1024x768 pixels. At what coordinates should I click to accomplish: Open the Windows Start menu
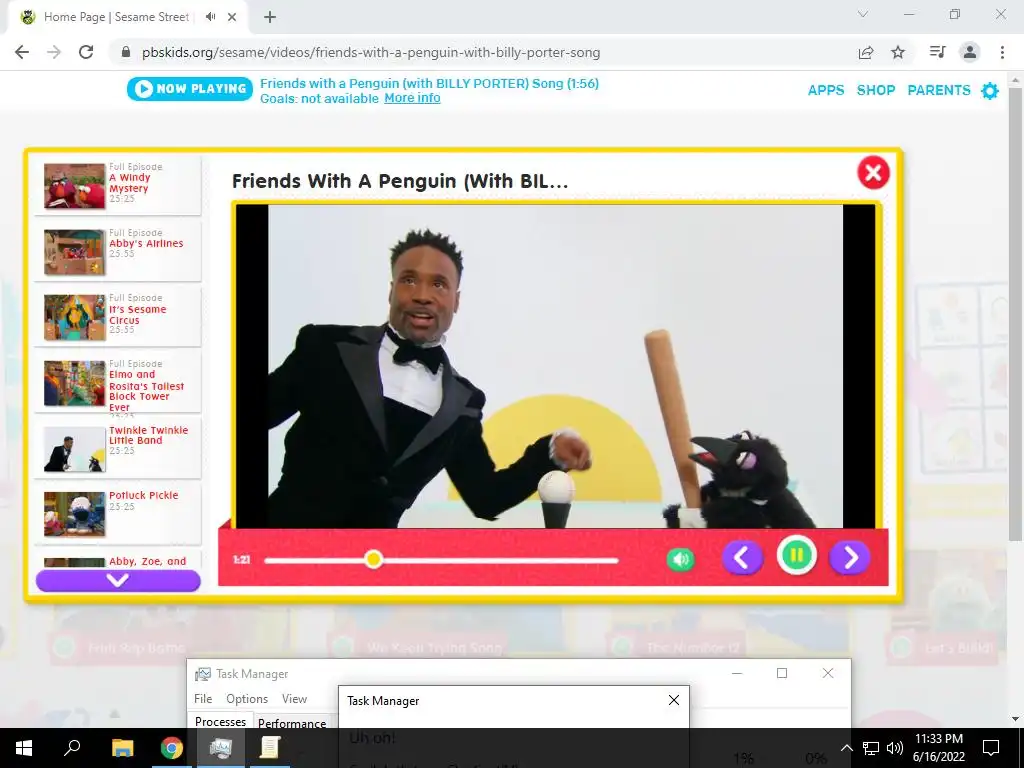(x=24, y=748)
